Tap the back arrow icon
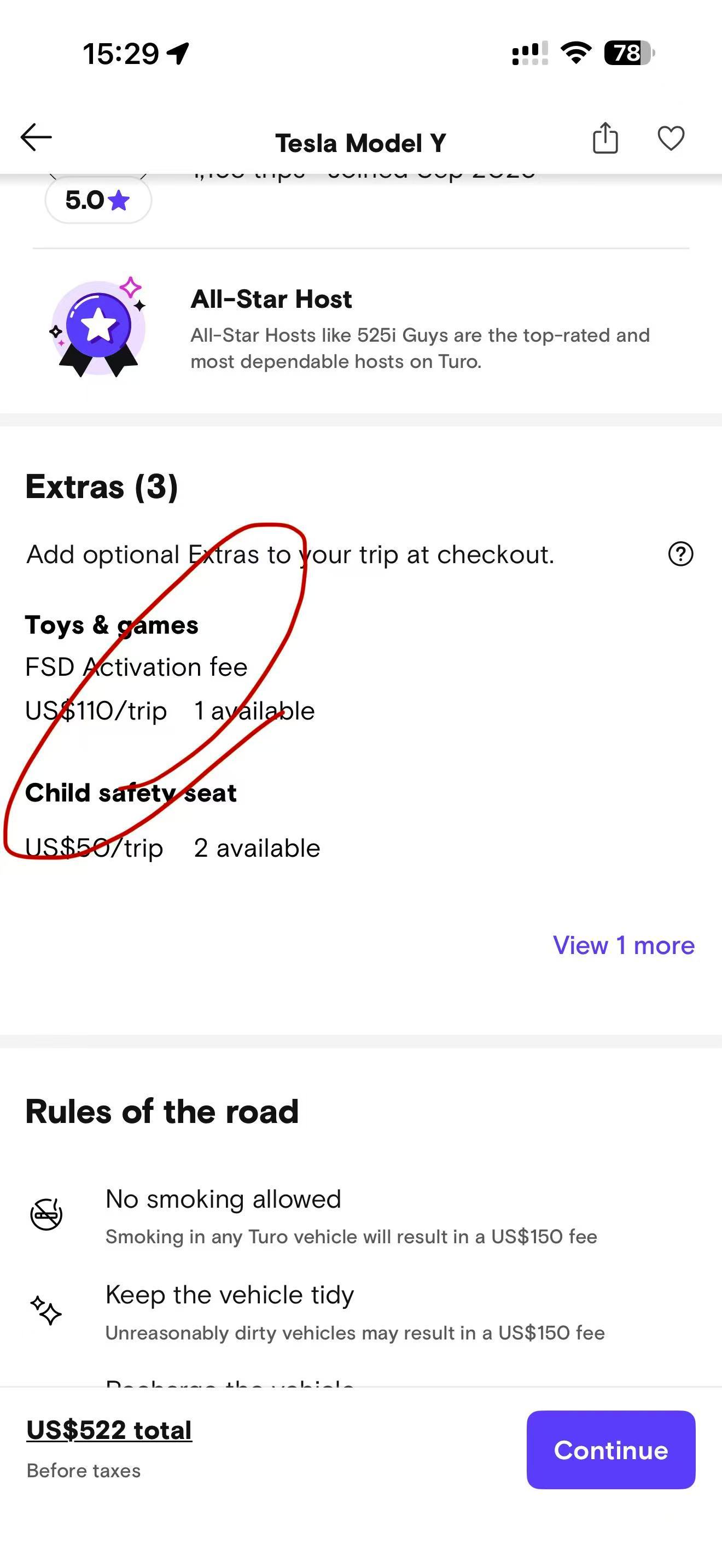Screen dimensions: 722x1568 click(x=36, y=138)
